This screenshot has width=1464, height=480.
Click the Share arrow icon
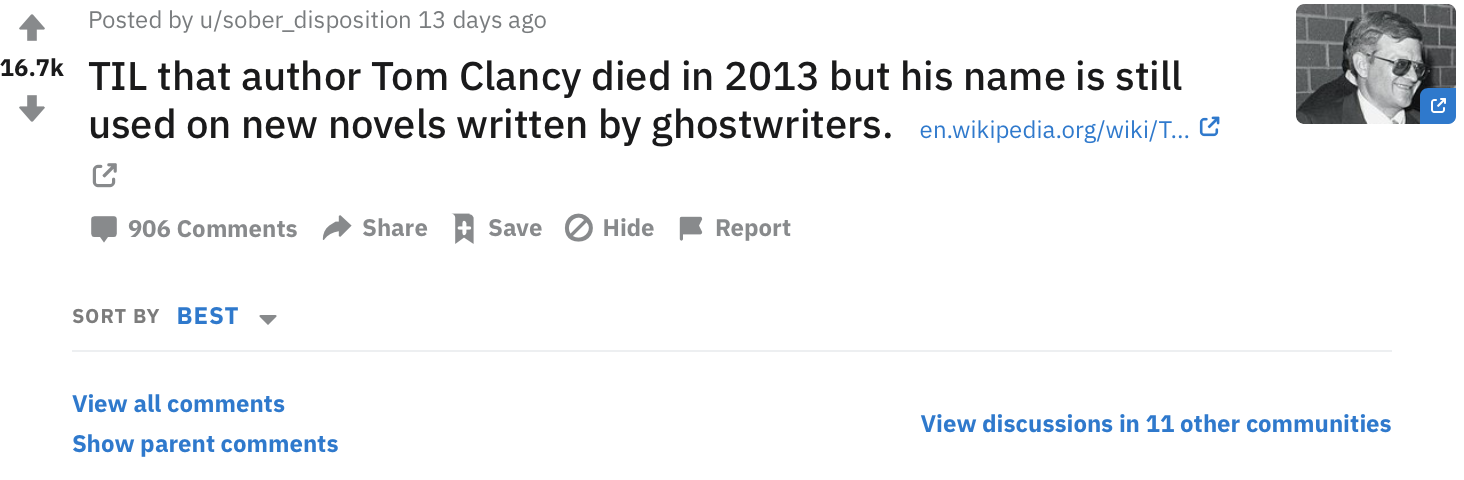[337, 228]
